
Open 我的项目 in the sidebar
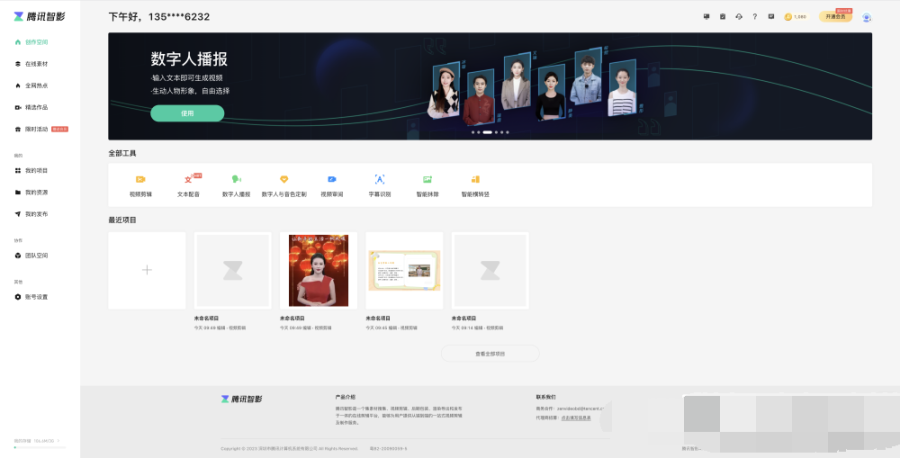coord(31,170)
